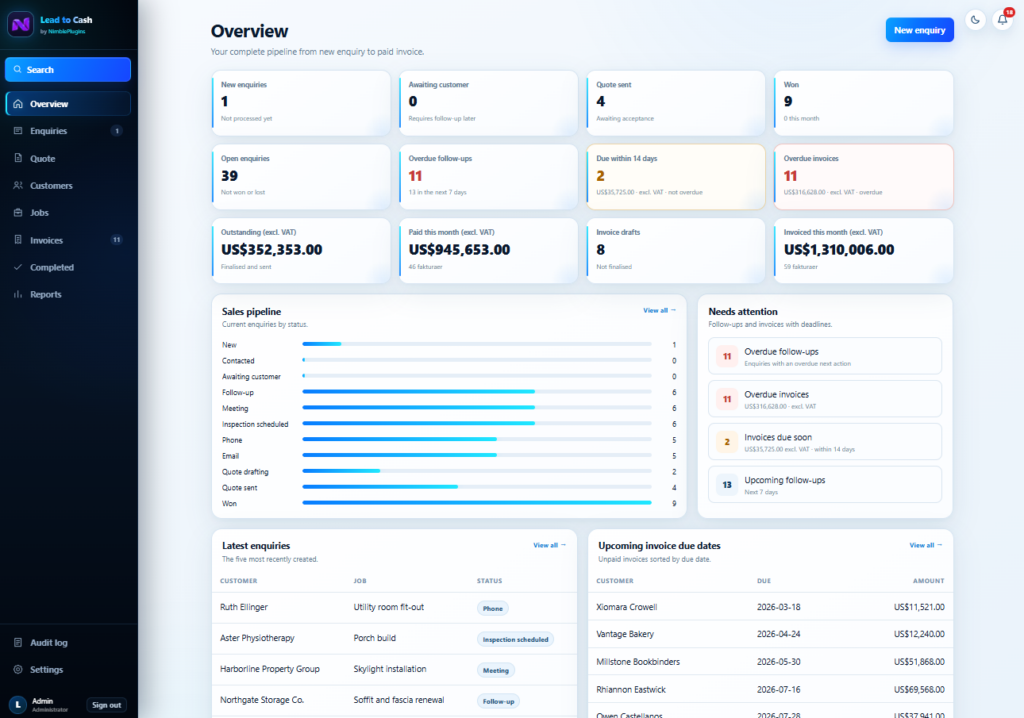Open the Overdue invoices attention item

point(825,399)
